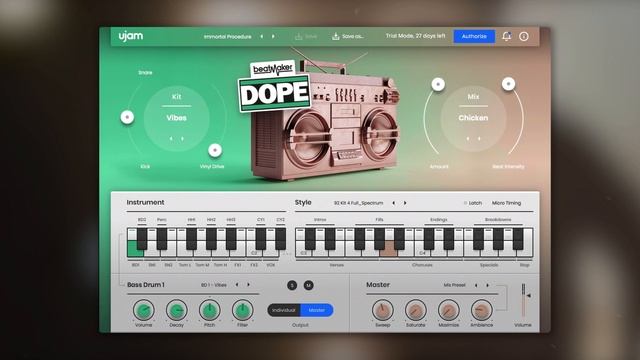
Task: Open the Mix Preset menu
Action: pyautogui.click(x=454, y=285)
